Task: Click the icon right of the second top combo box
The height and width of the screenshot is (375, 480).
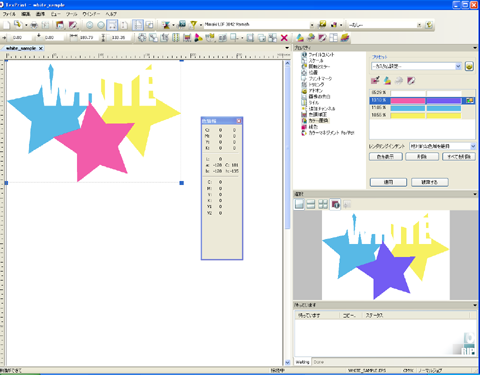Action: (x=429, y=25)
